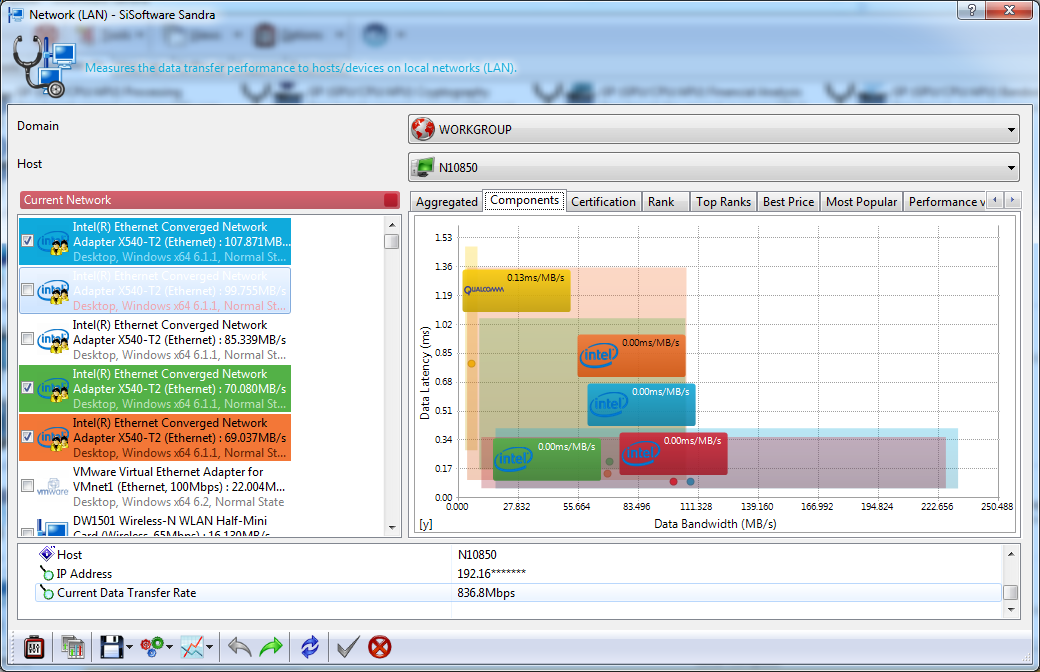The height and width of the screenshot is (672, 1040).
Task: Refresh results with the blue arrows icon
Action: [x=310, y=647]
